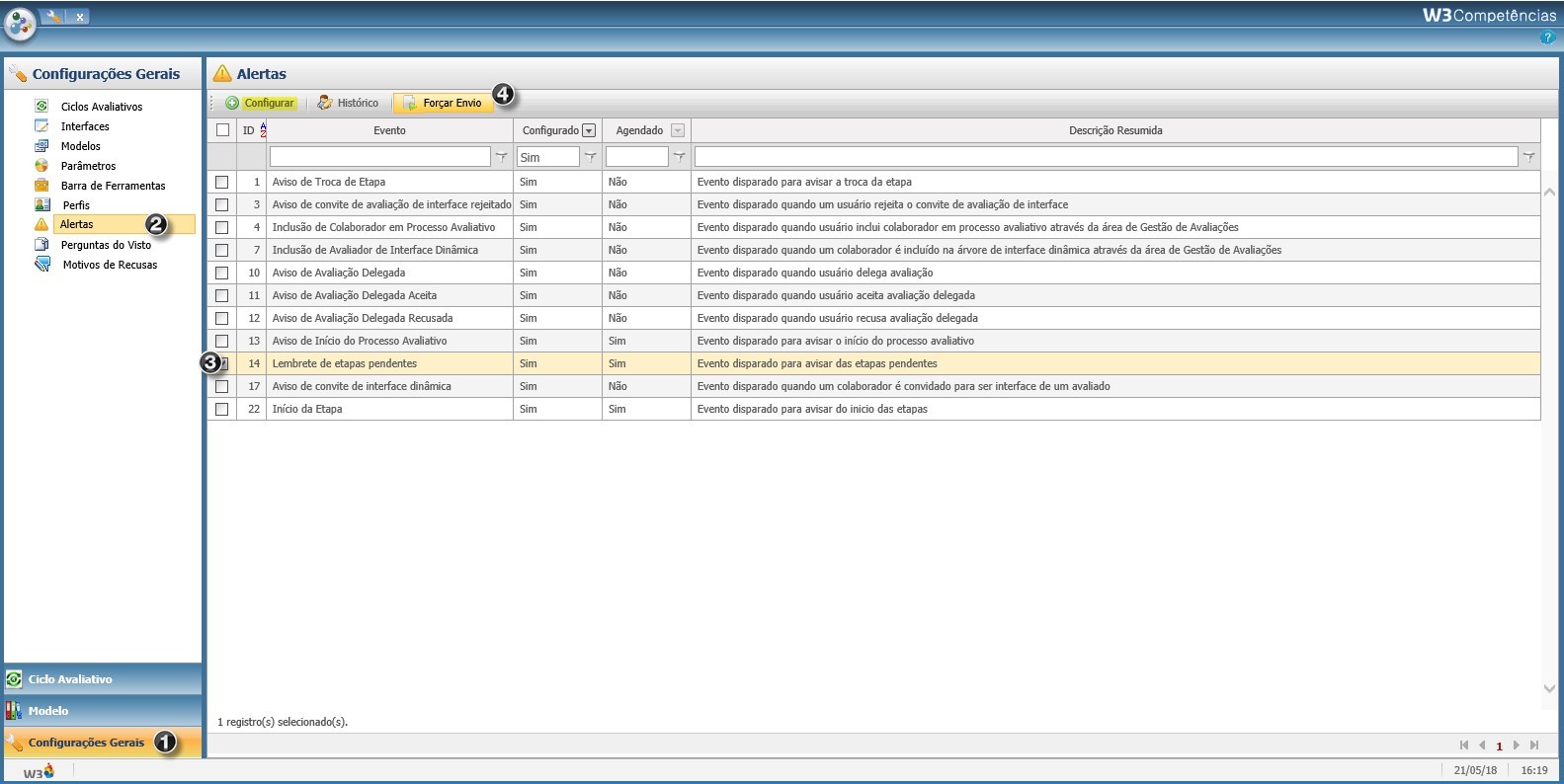Viewport: 1564px width, 784px height.
Task: Click the Ciclo Avaliativo panel icon
Action: [x=14, y=679]
